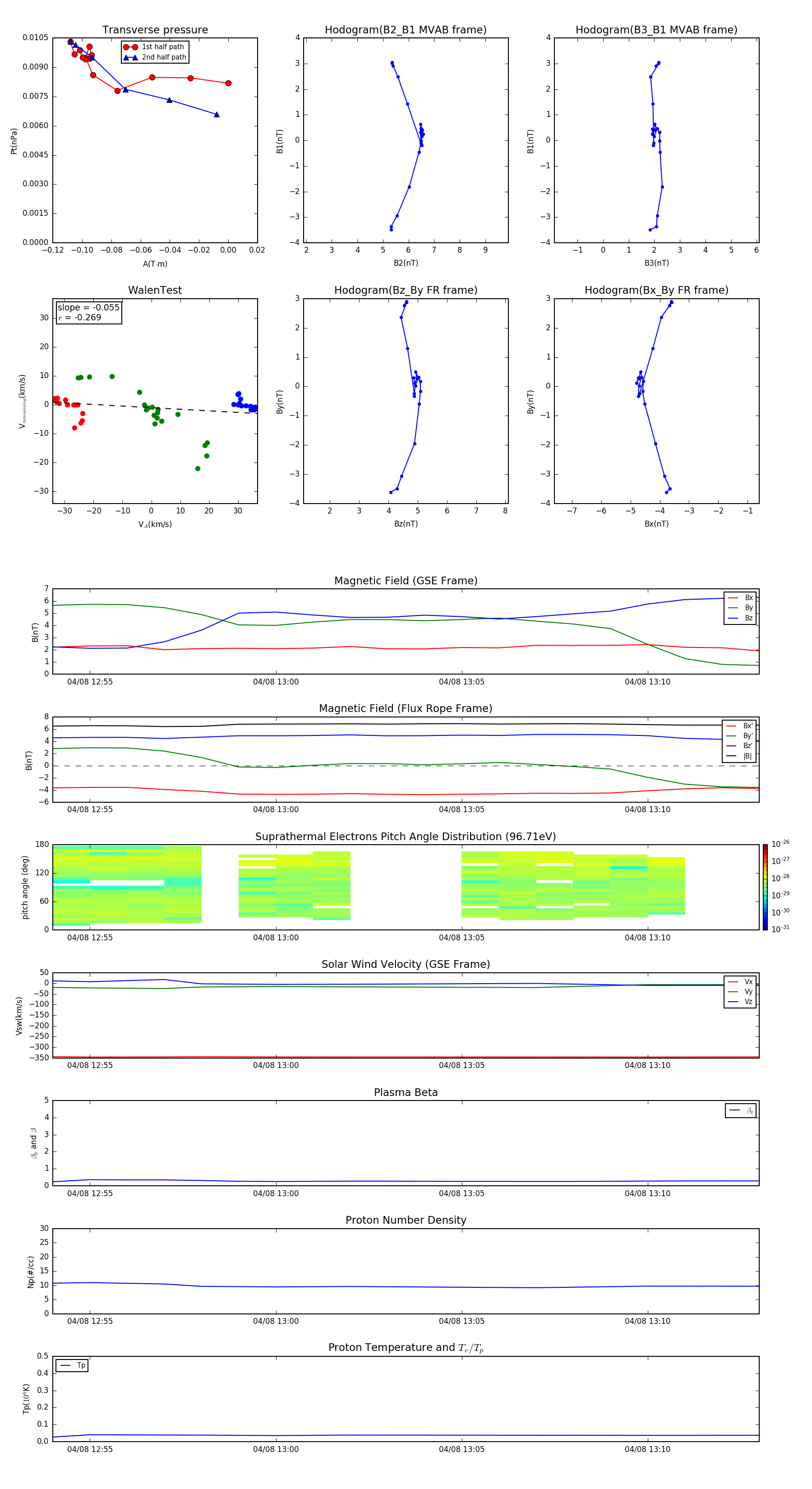Click the 'WalenTest' plot title
This screenshot has width=812, height=1489.
pos(155,290)
